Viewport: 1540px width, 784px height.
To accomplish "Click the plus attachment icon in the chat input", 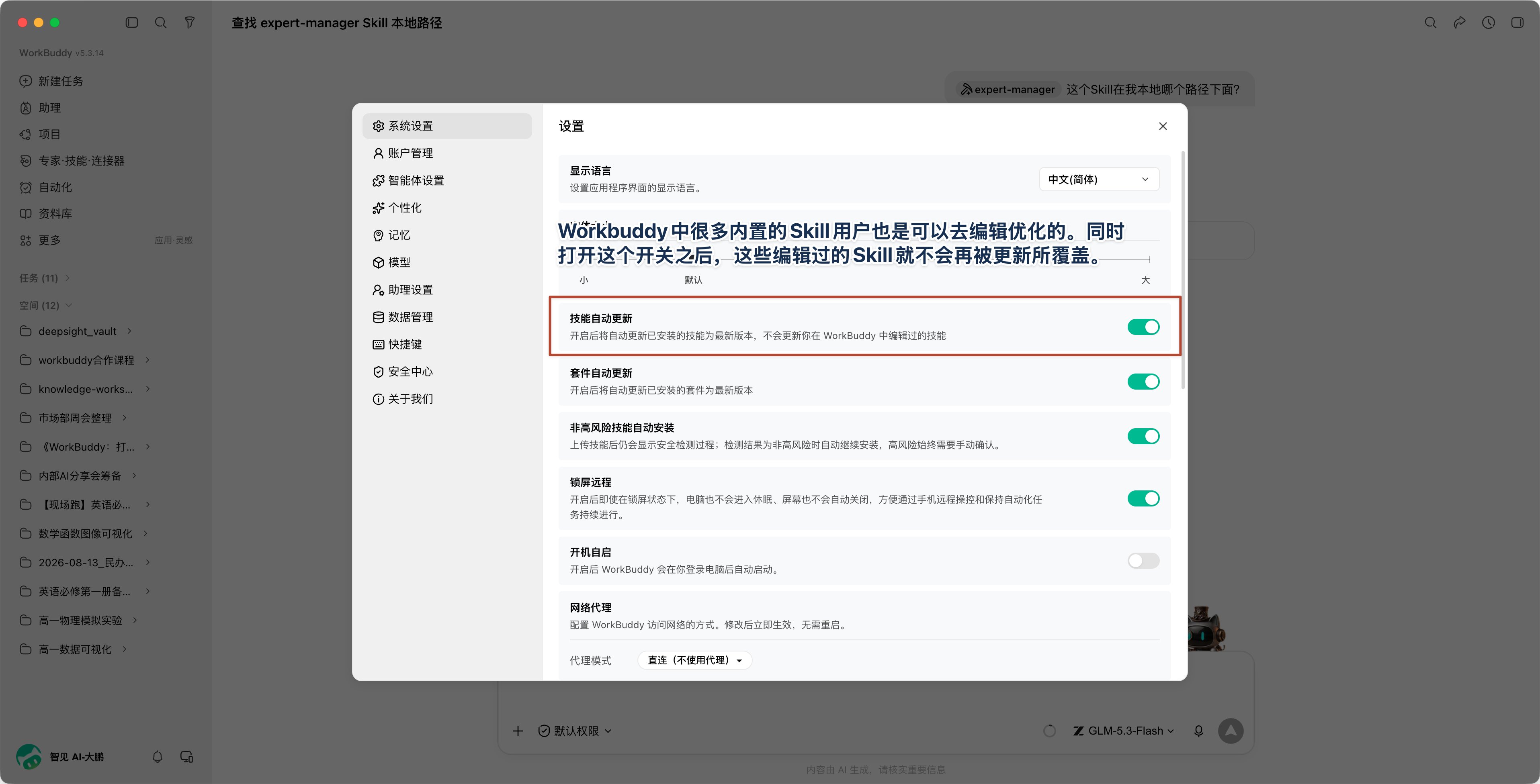I will 518,731.
